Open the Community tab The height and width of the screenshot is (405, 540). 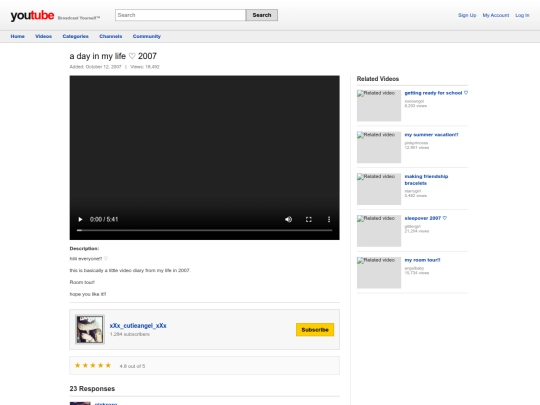coord(147,36)
